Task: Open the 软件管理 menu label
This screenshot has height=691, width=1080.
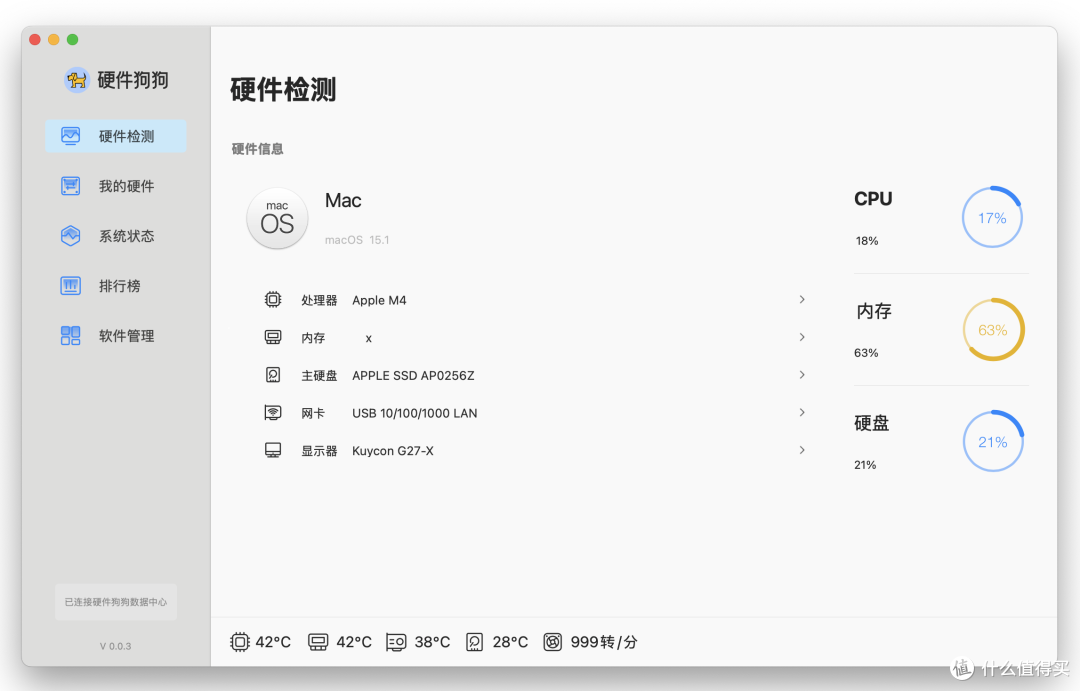Action: click(126, 336)
